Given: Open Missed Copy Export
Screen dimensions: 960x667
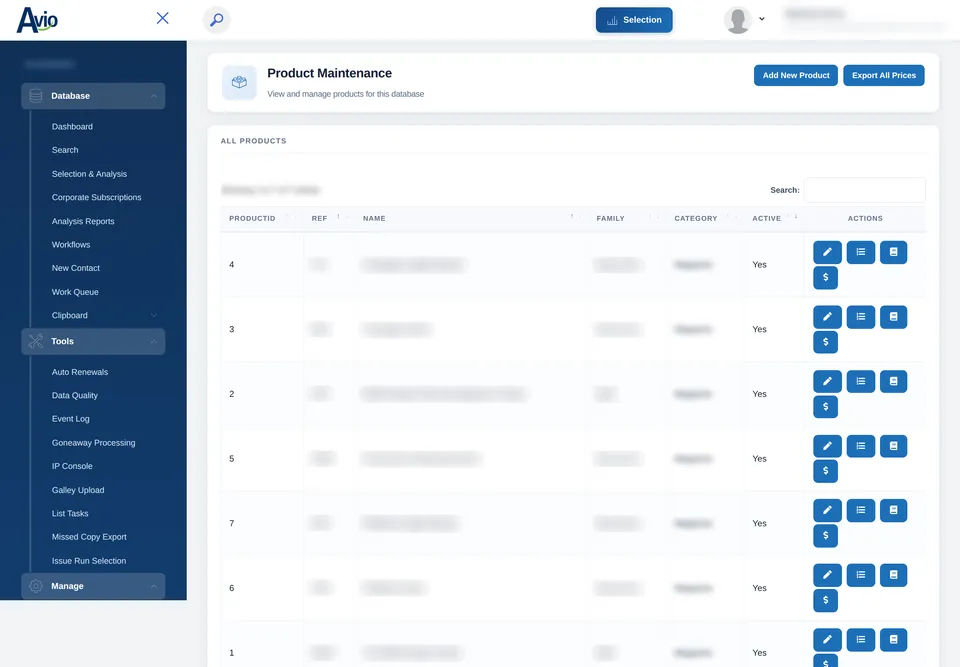Looking at the screenshot, I should 89,537.
